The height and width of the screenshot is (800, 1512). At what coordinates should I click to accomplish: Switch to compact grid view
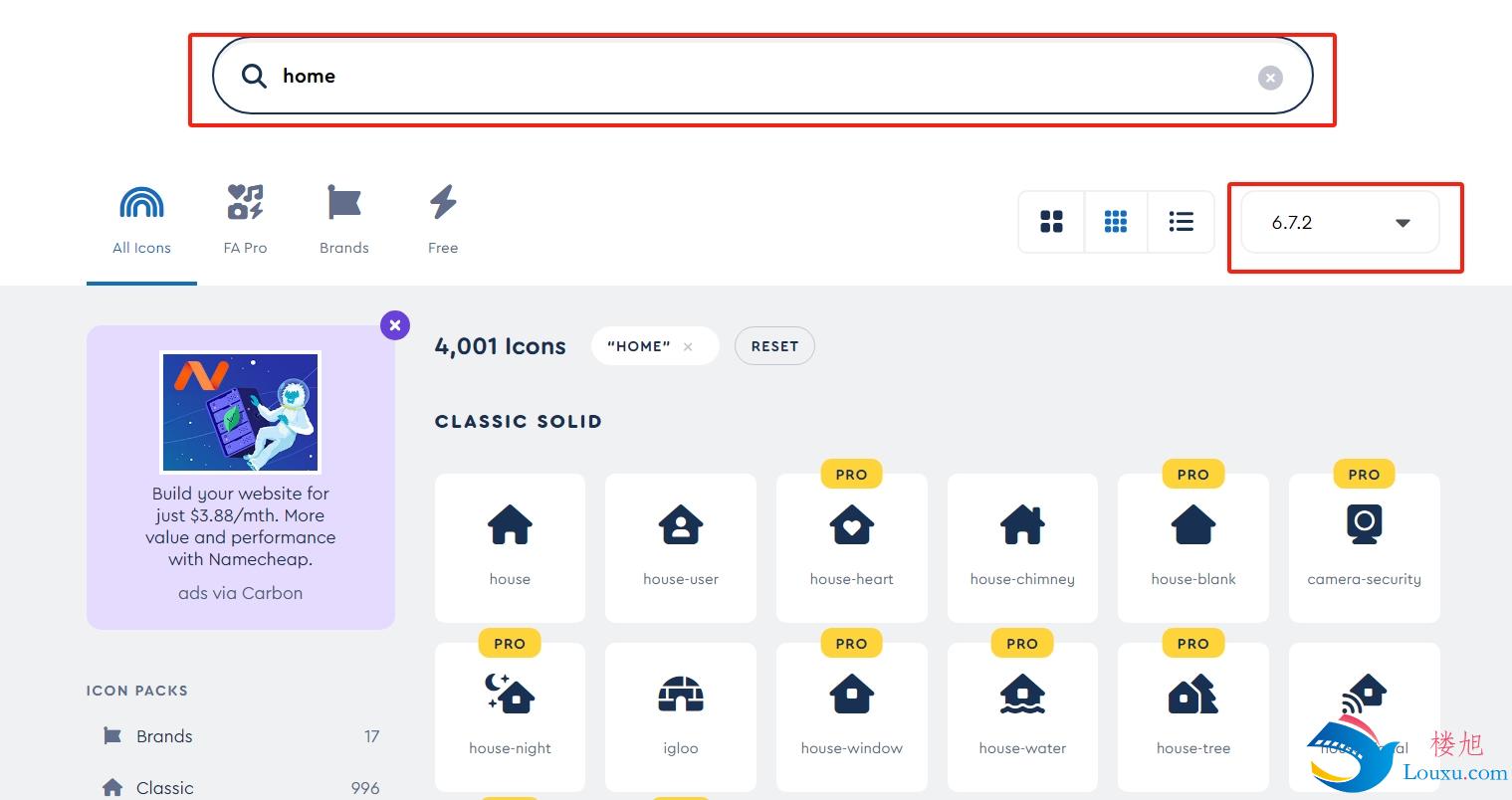[1116, 222]
